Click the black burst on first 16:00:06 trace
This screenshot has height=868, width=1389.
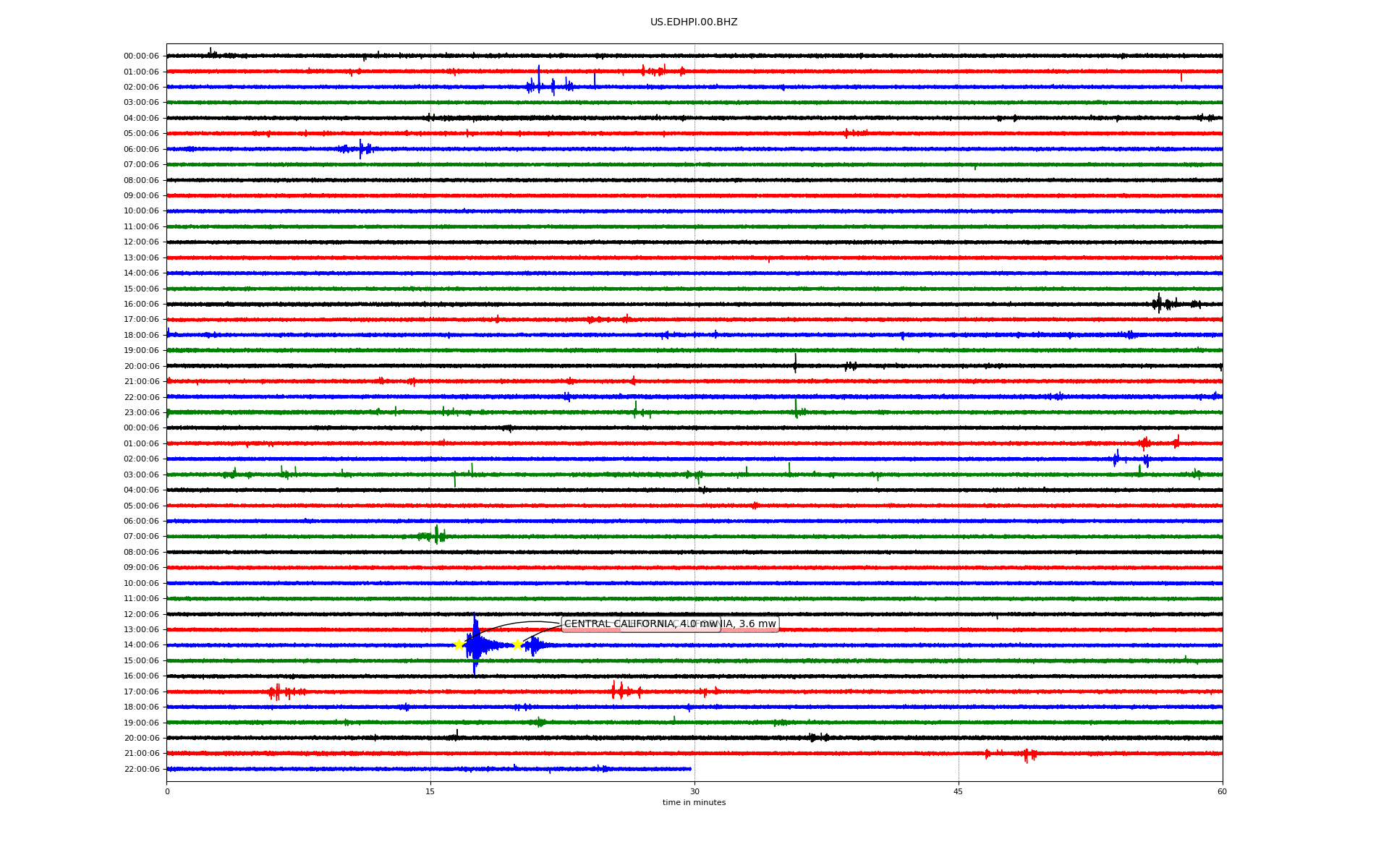pos(1159,304)
